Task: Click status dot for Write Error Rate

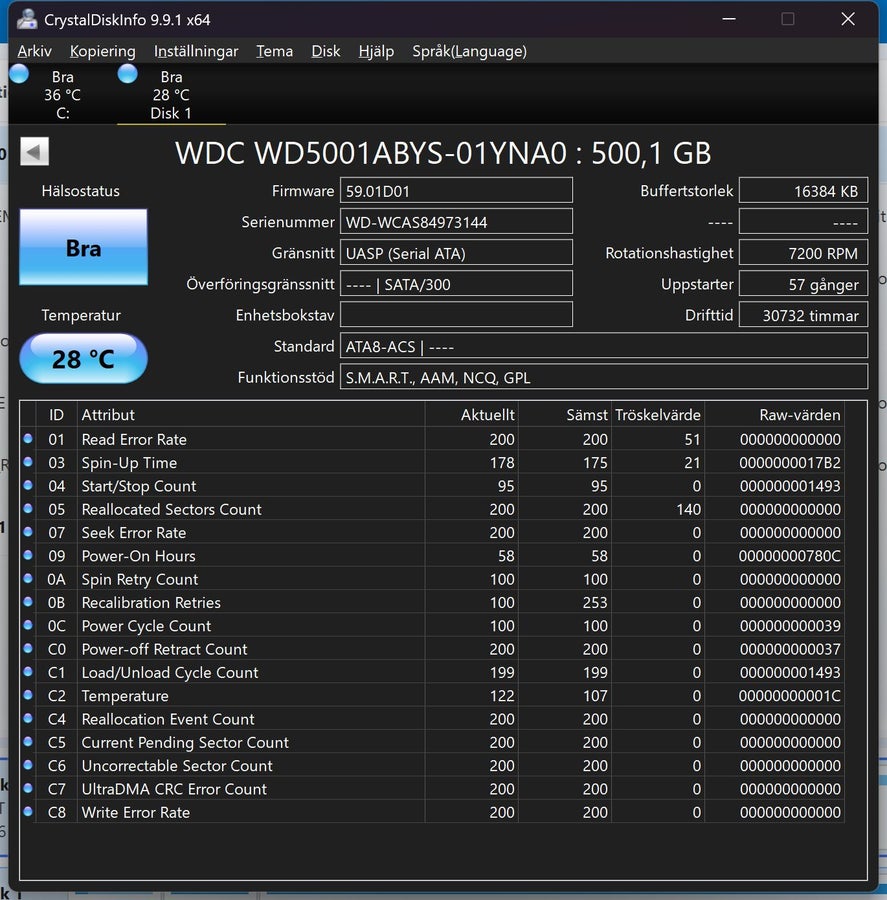Action: click(28, 812)
